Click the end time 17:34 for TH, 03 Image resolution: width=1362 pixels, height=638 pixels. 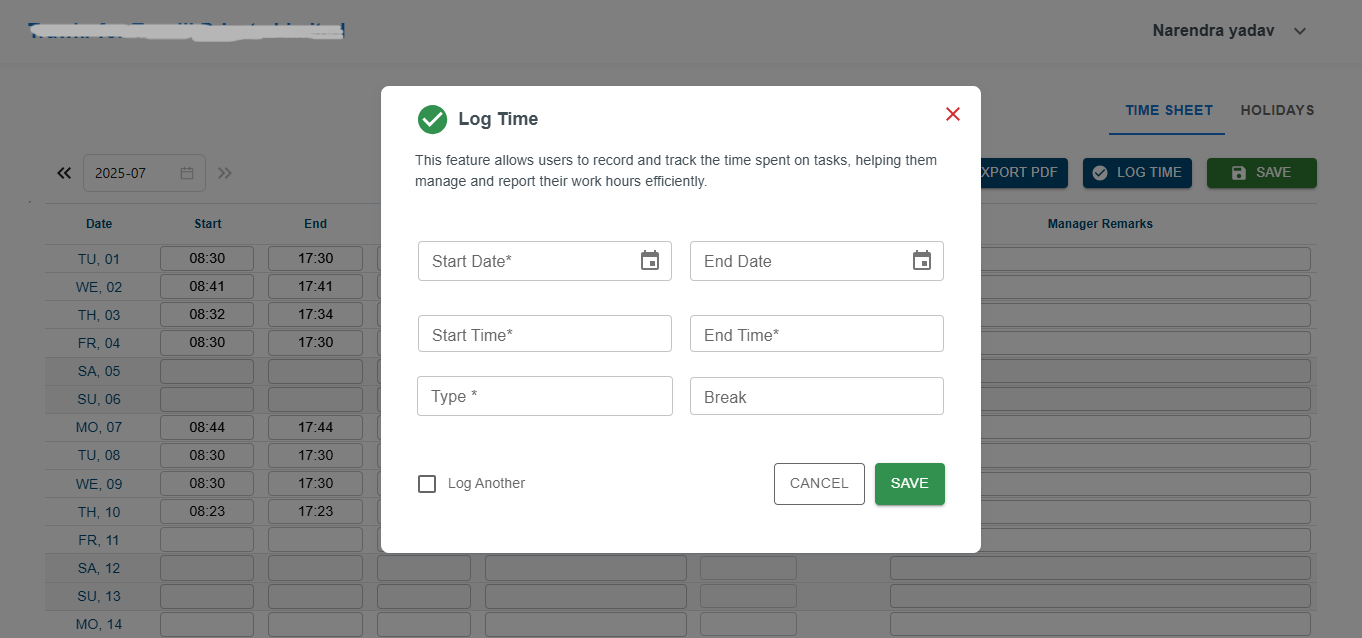pyautogui.click(x=315, y=314)
